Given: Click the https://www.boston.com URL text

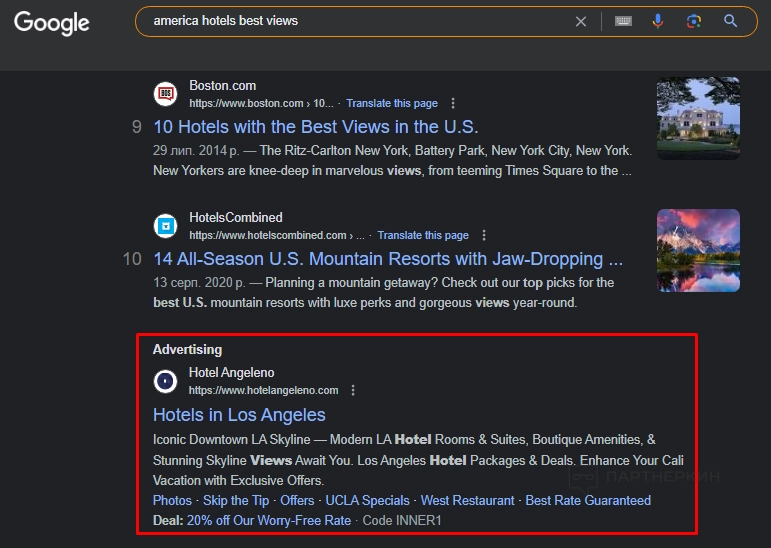Looking at the screenshot, I should pyautogui.click(x=246, y=103).
